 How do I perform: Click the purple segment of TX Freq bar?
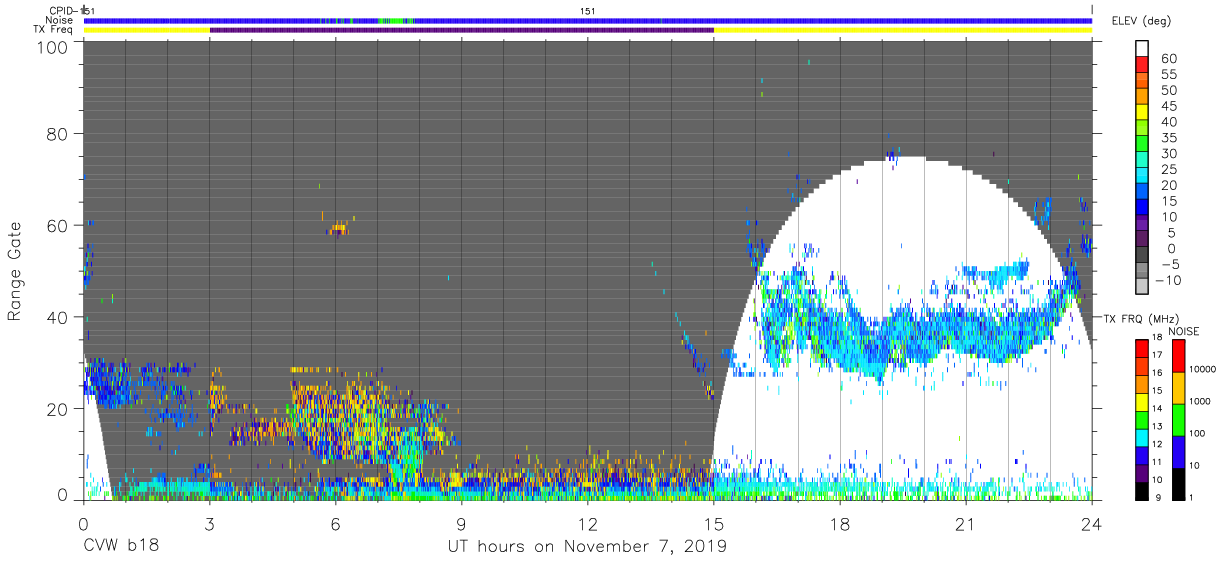click(461, 30)
